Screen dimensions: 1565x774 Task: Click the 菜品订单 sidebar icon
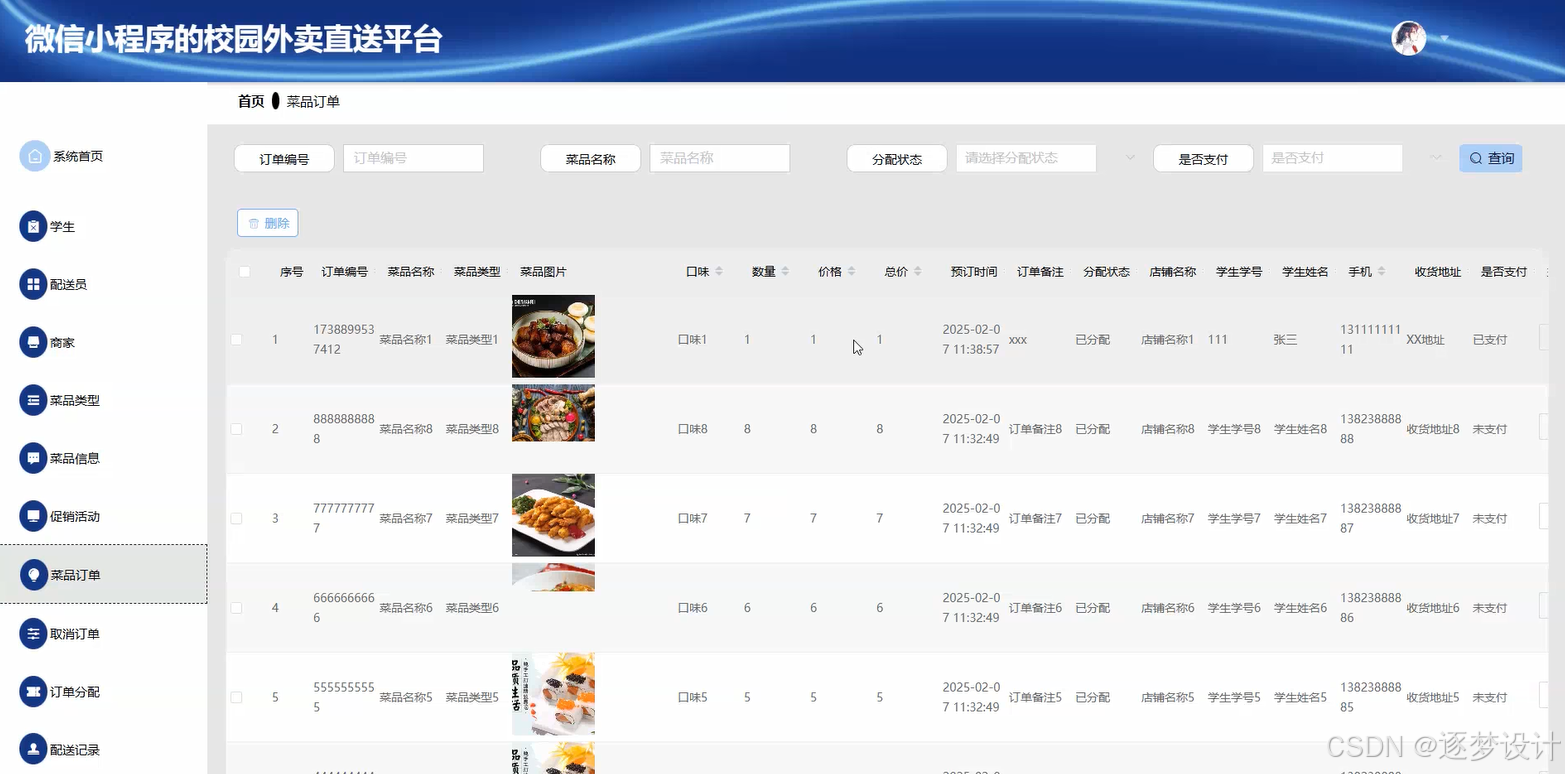34,575
